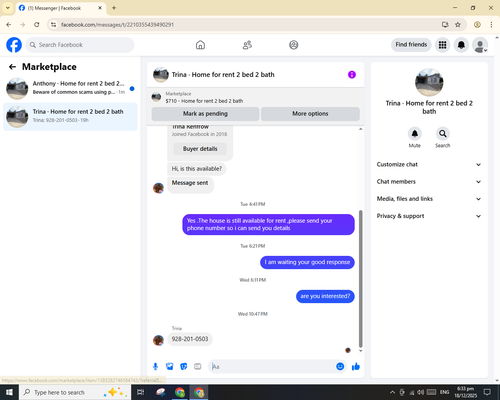Screen dimensions: 500x400
Task: Expand the Privacy & support section
Action: [x=429, y=216]
